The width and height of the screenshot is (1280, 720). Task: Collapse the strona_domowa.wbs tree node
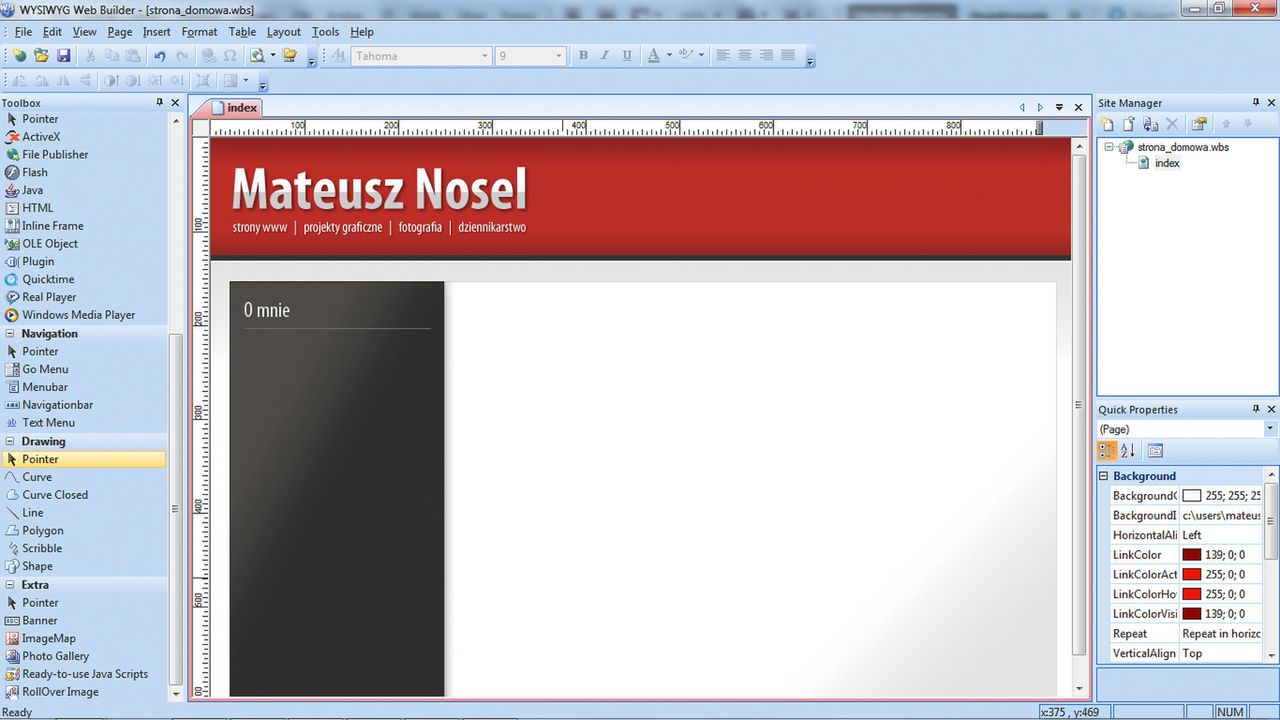(x=1109, y=147)
